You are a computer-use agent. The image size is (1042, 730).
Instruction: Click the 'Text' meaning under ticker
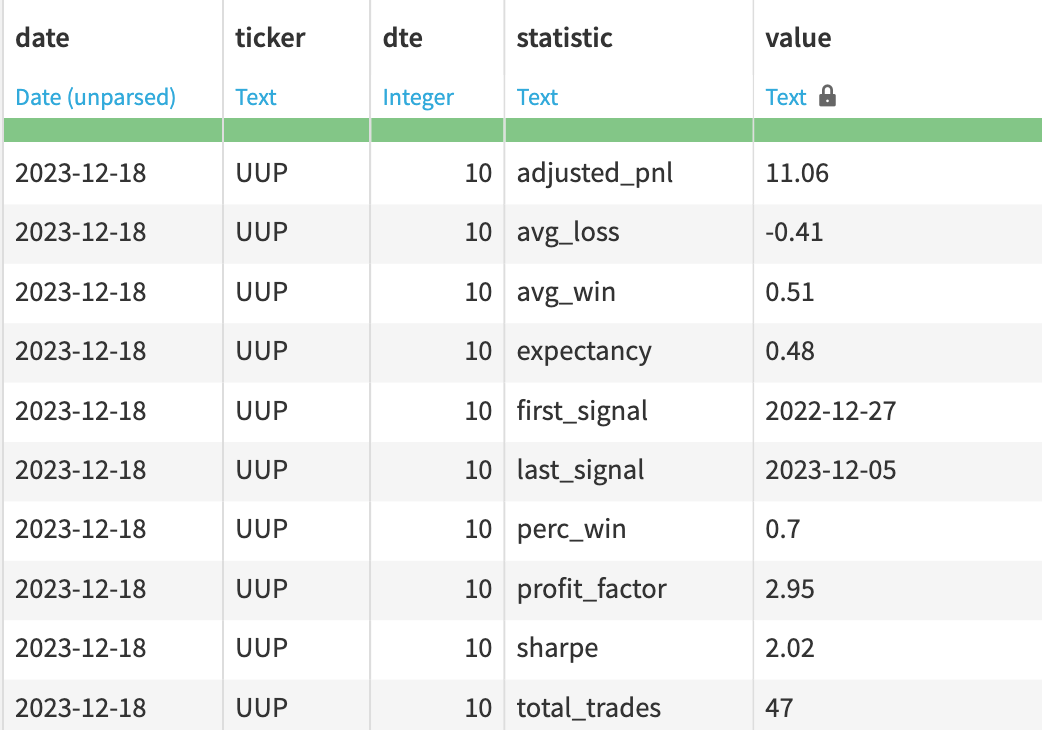pyautogui.click(x=256, y=97)
